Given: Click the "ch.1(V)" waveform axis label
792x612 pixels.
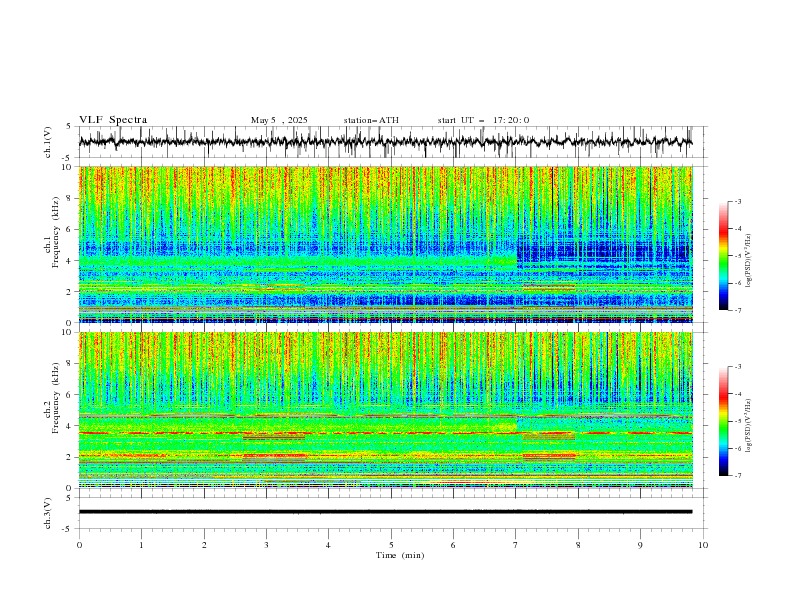Looking at the screenshot, I should [x=48, y=142].
